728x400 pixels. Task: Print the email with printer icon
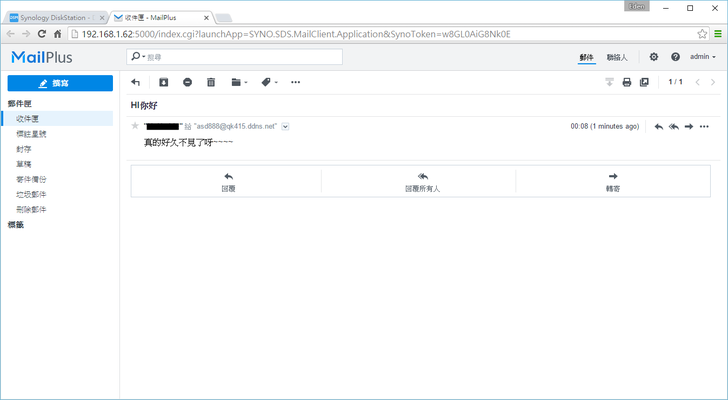click(x=627, y=82)
